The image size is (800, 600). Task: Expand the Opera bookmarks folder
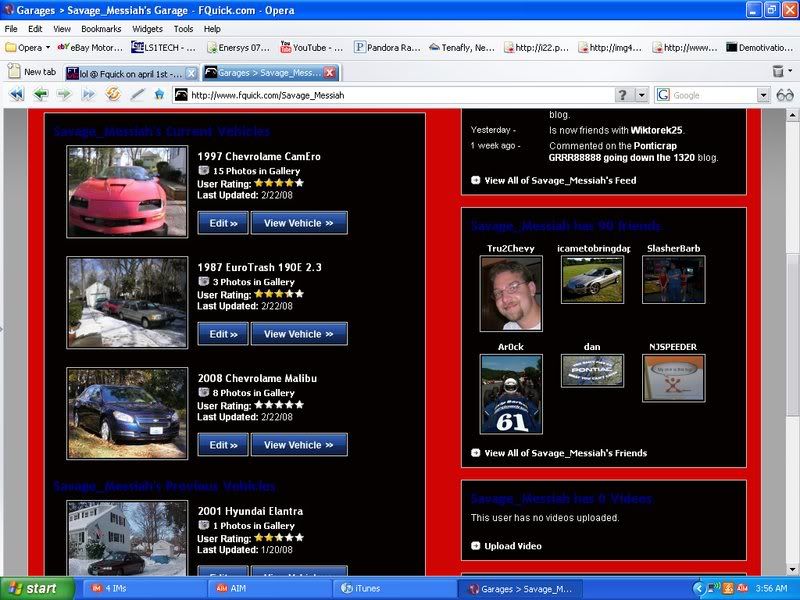[x=28, y=47]
